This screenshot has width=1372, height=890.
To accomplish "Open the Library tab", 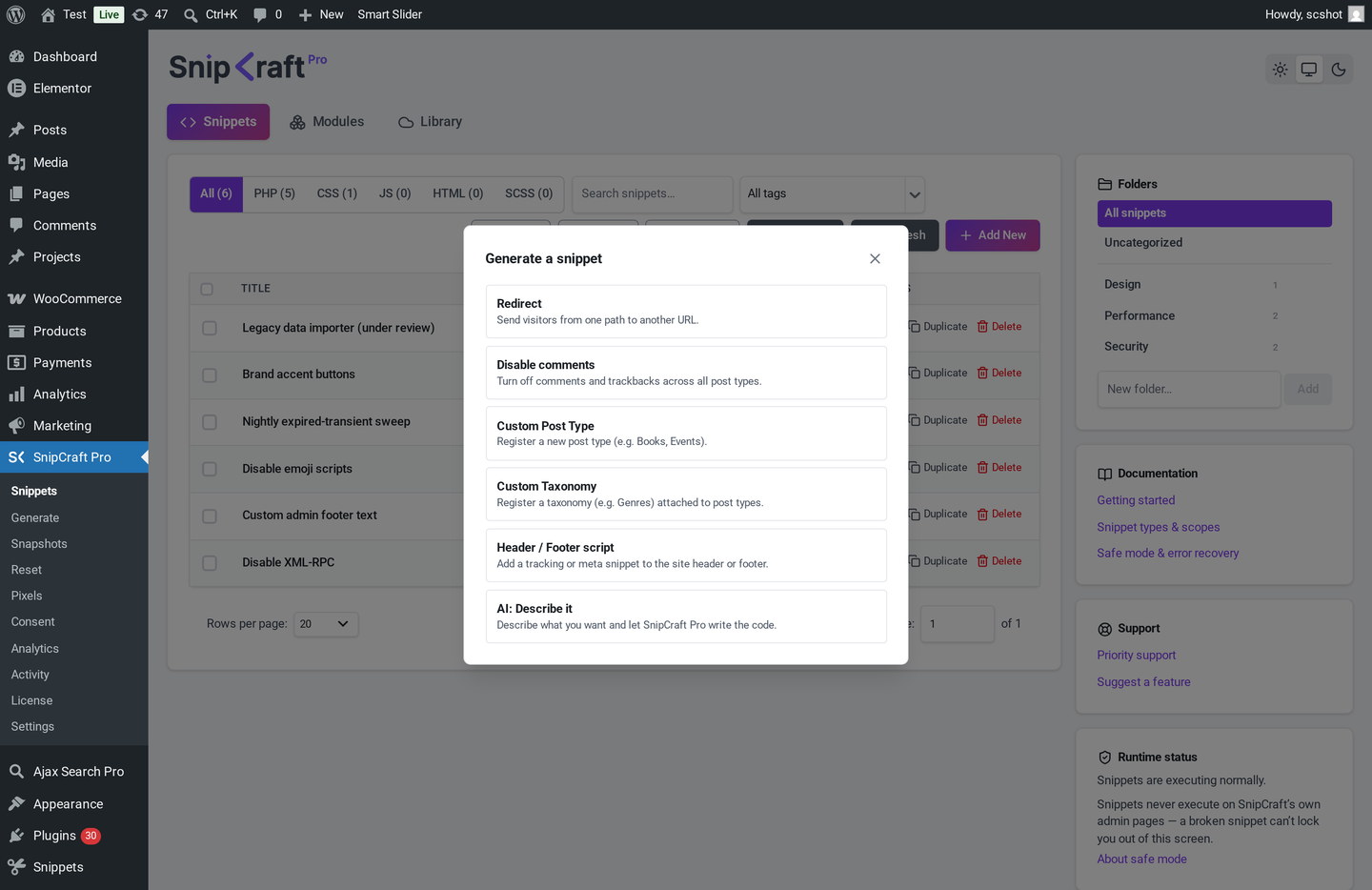I will pos(431,122).
